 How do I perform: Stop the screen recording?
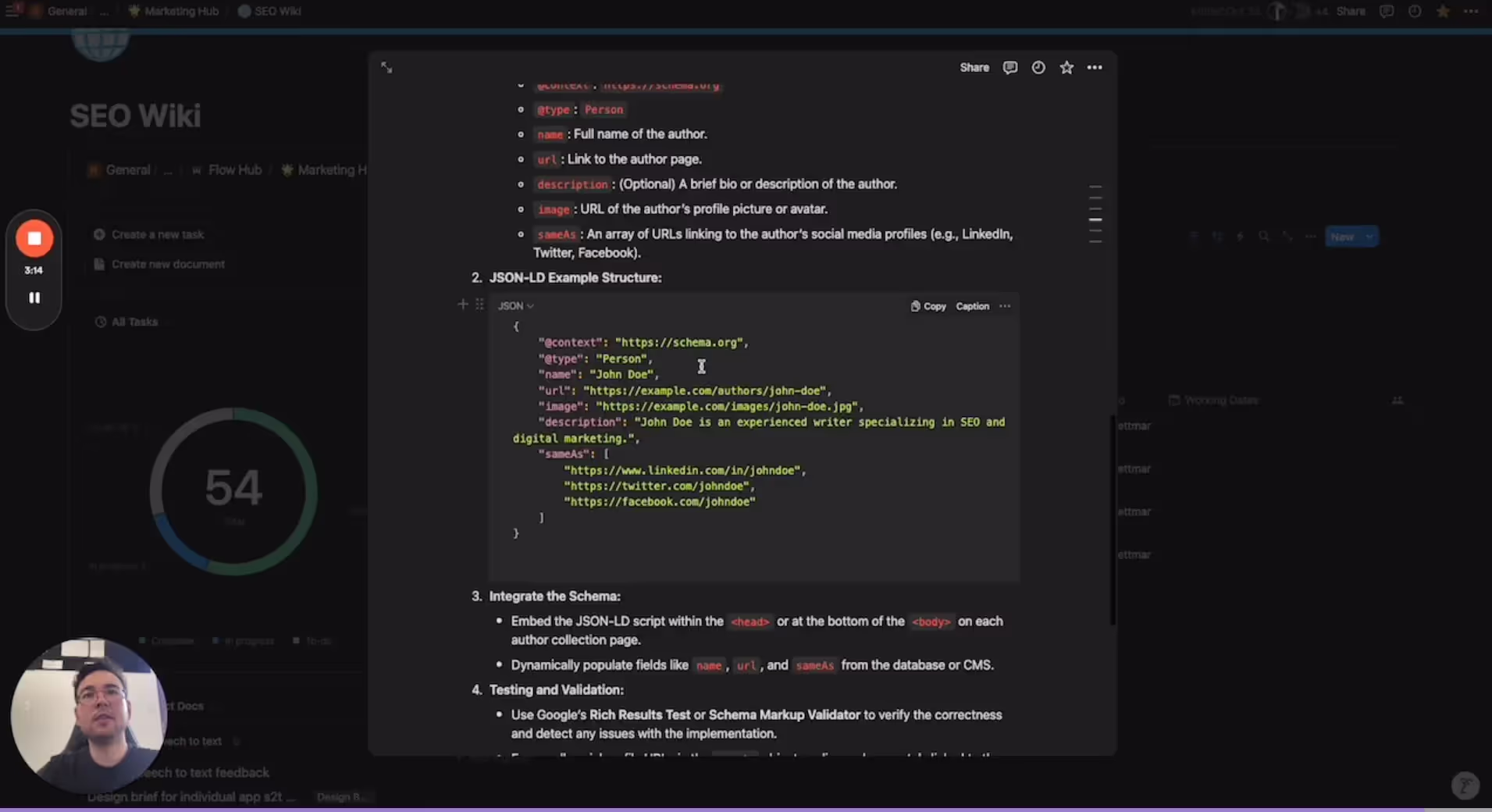click(x=34, y=238)
